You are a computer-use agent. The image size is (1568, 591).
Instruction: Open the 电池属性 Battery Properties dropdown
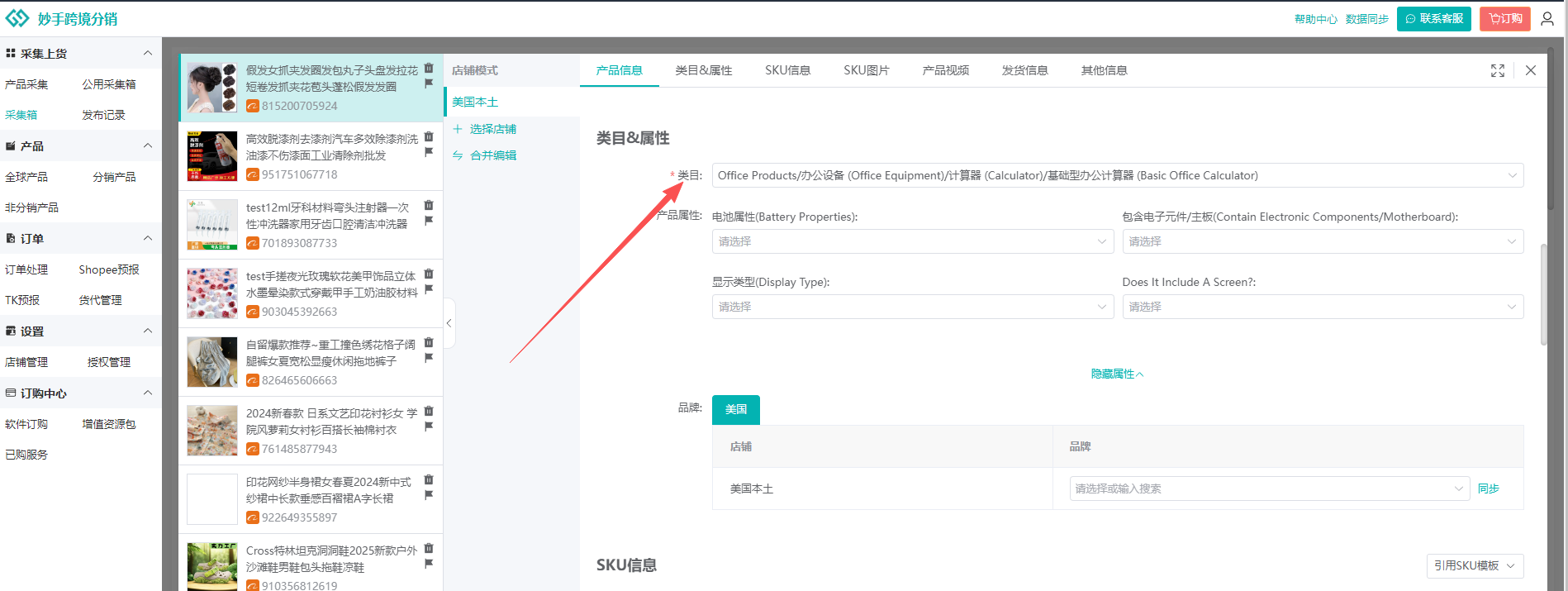pos(911,241)
